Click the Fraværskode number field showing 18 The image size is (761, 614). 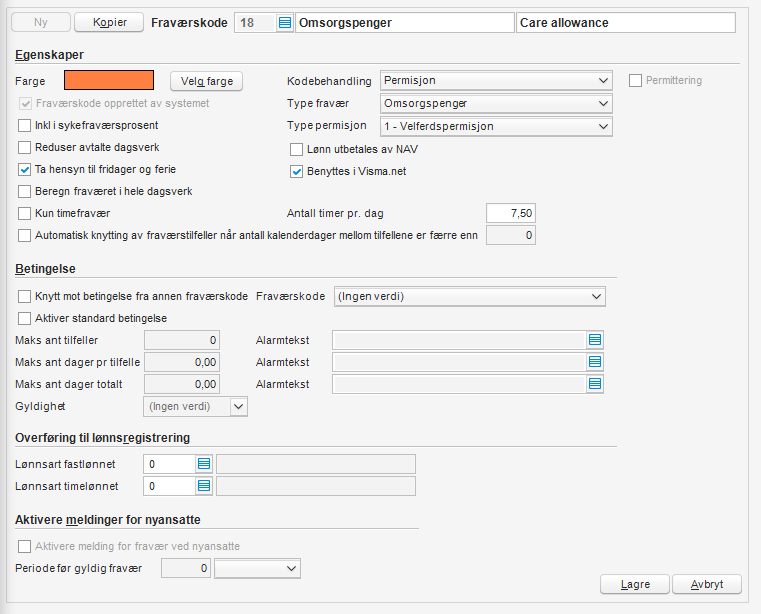pos(256,23)
